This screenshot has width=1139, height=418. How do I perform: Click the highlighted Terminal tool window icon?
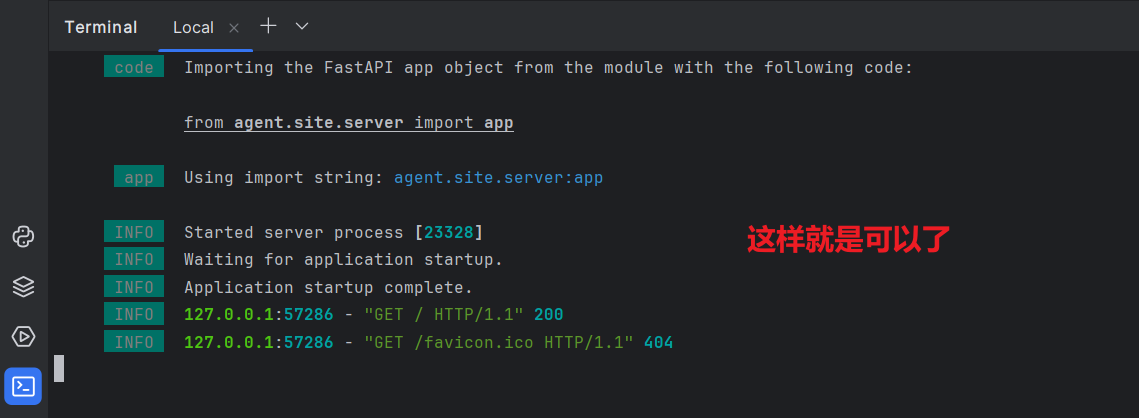tap(24, 386)
